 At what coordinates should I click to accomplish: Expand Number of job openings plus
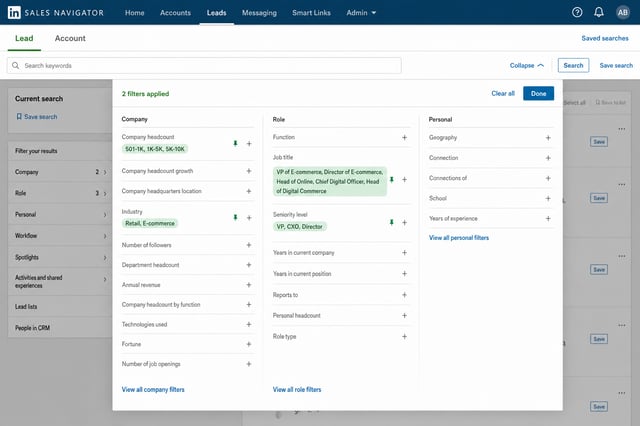pos(249,364)
